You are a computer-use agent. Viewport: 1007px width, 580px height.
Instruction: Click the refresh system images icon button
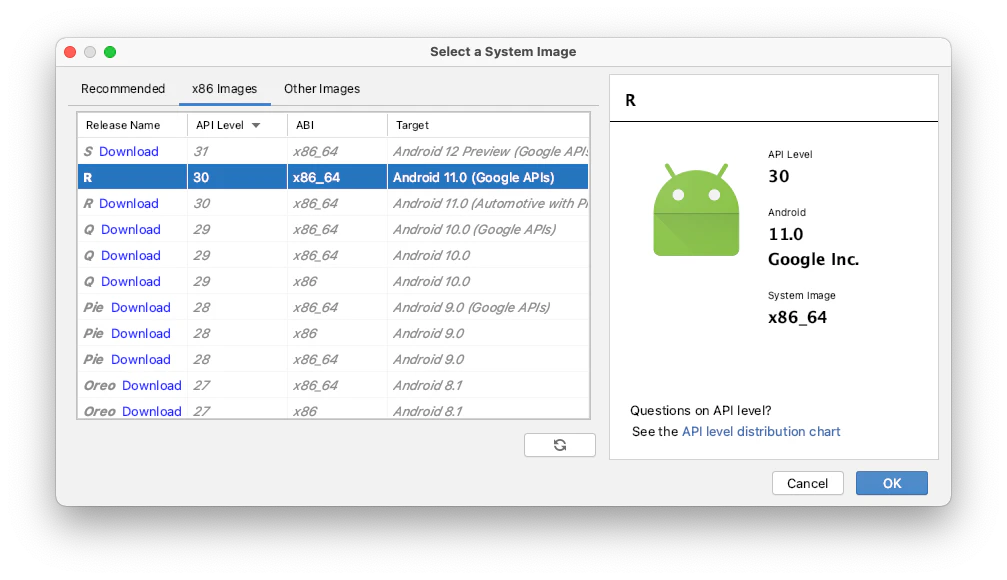[559, 445]
